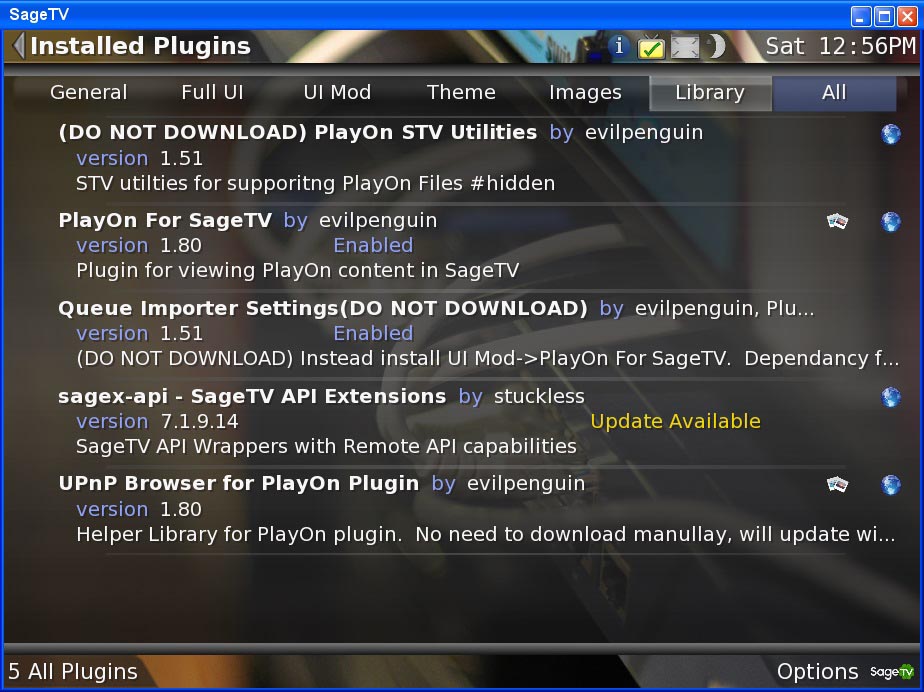
Task: Click "Helper Library for PlayOn plugin" description
Action: coord(486,534)
